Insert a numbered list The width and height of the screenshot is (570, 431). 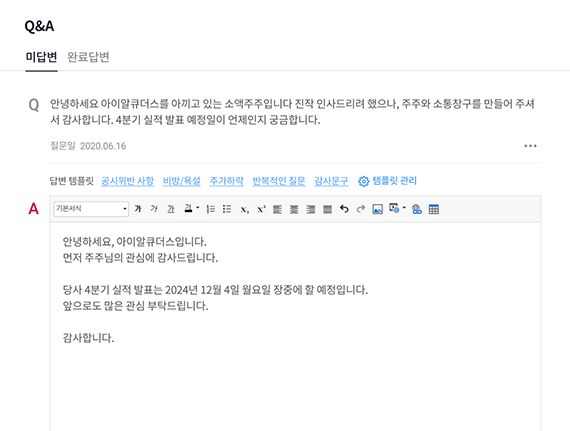210,209
